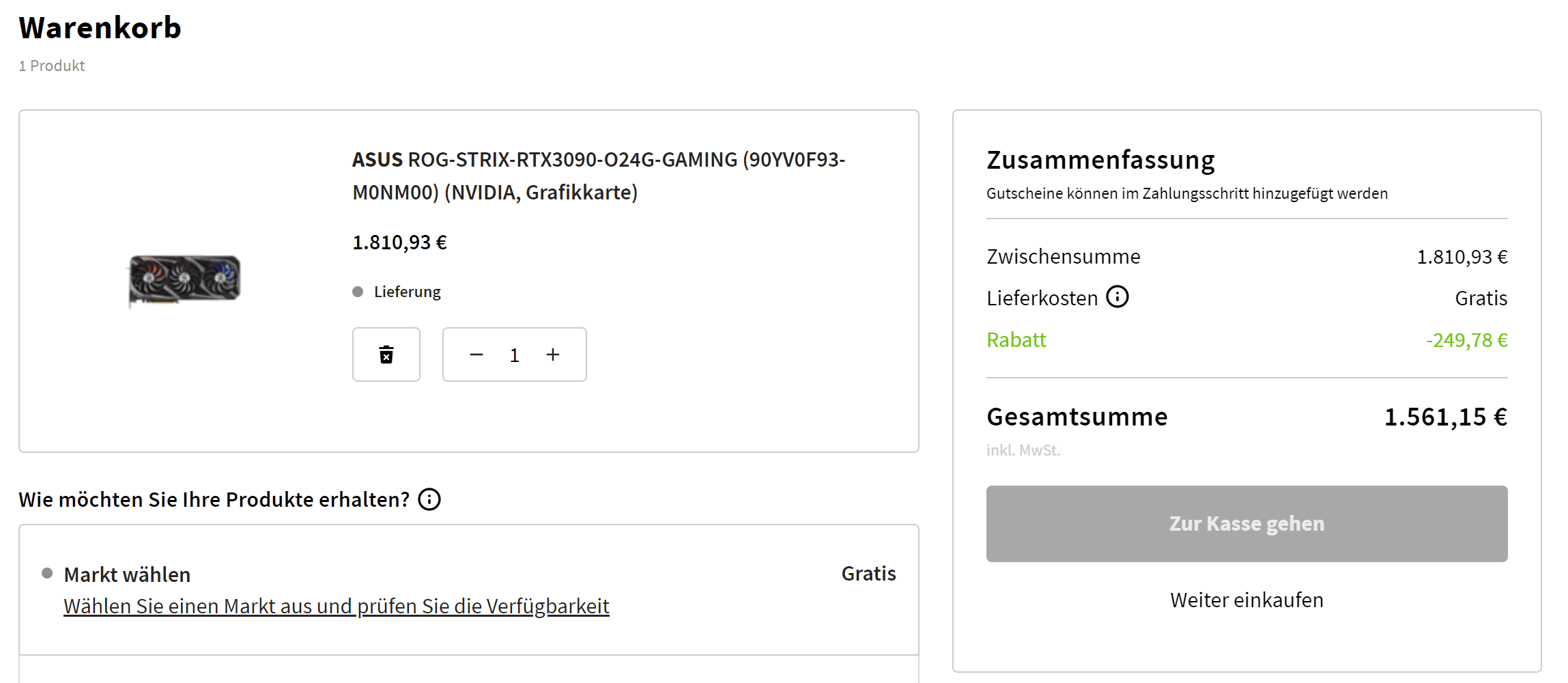
Task: Click the Lieferung status dot
Action: pyautogui.click(x=358, y=292)
